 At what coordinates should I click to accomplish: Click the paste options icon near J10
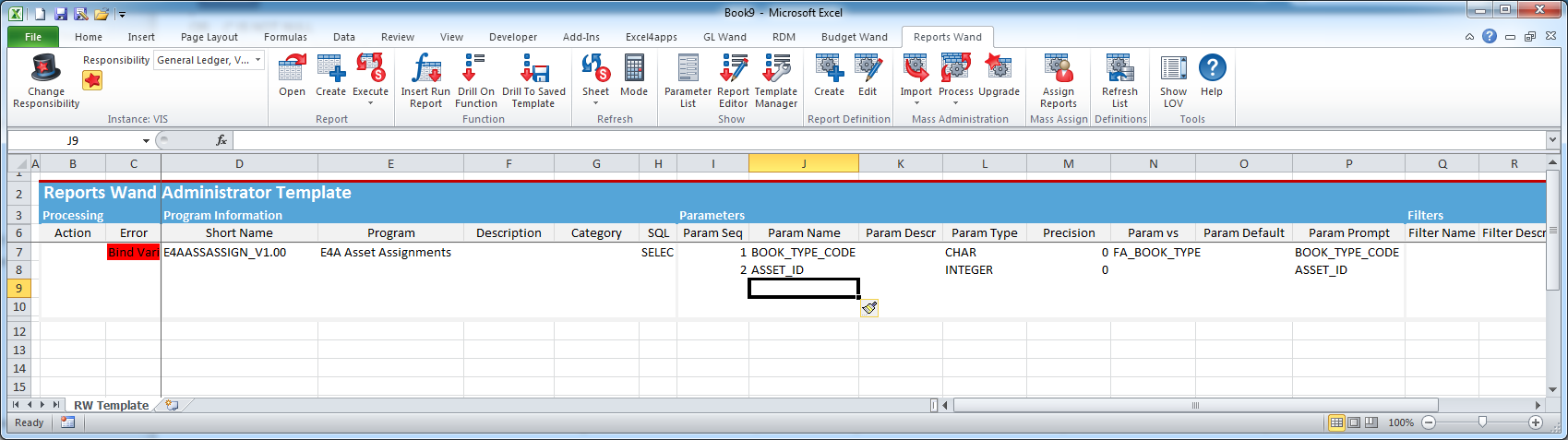click(x=868, y=308)
